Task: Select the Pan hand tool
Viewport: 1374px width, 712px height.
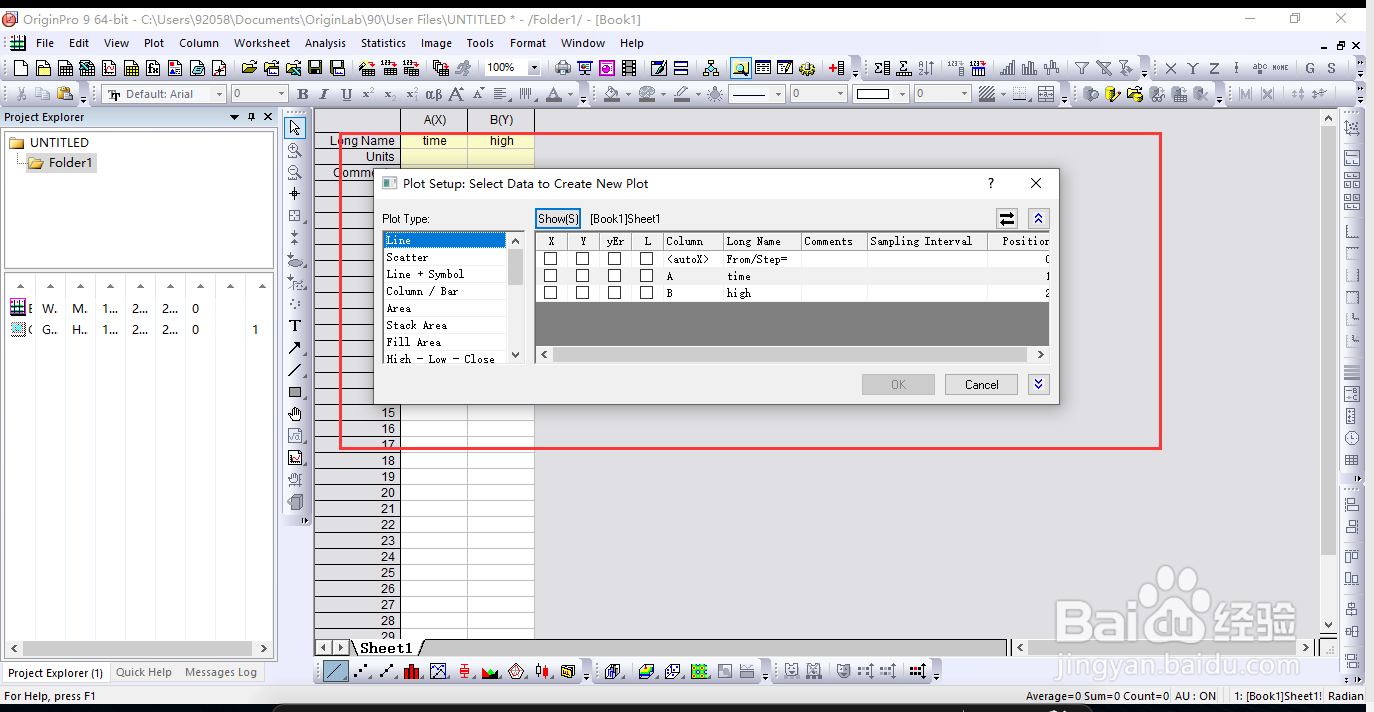Action: tap(295, 414)
